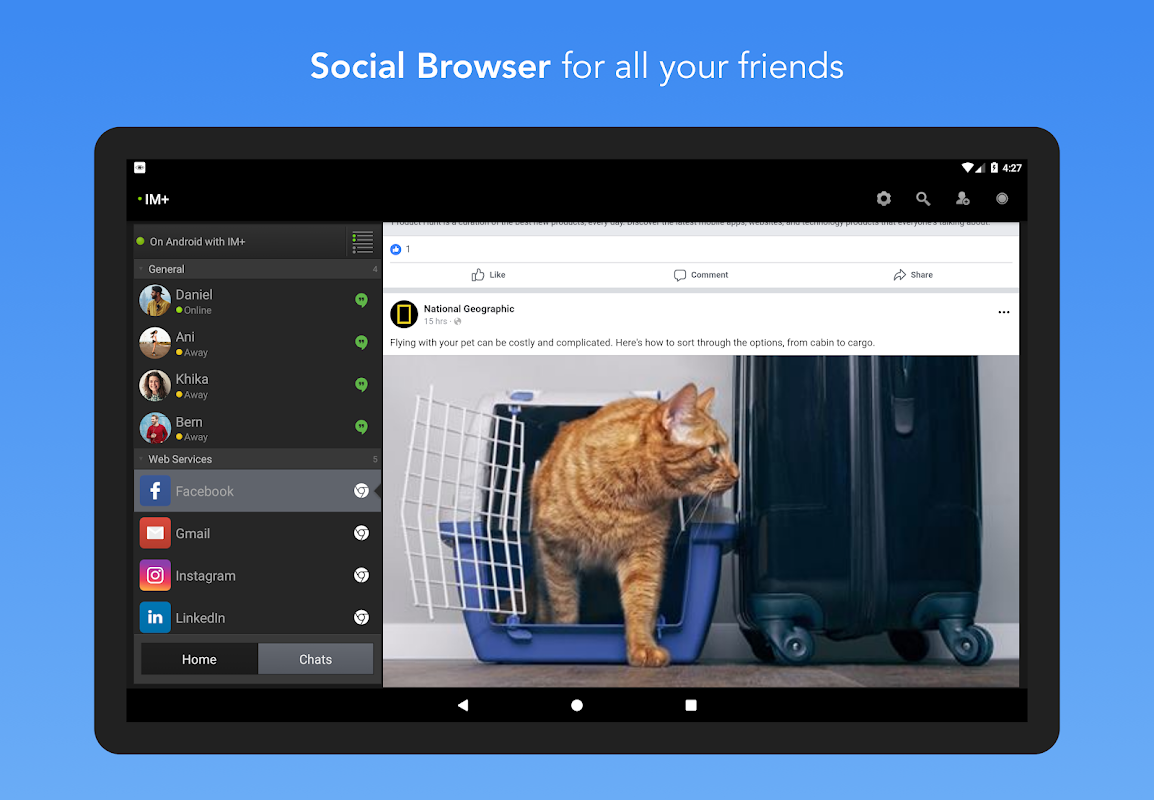Click Hangouts icon next to Bern

coord(361,426)
